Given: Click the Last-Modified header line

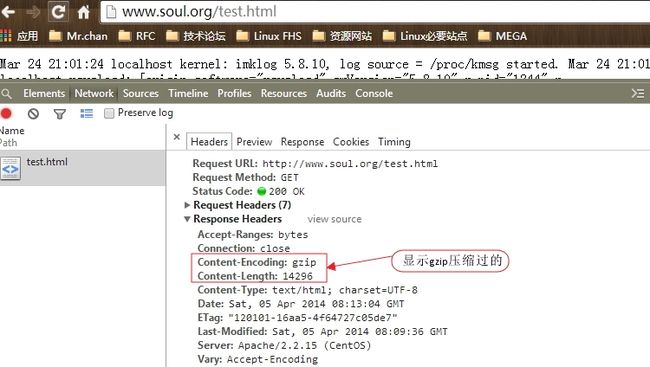Looking at the screenshot, I should [x=322, y=331].
